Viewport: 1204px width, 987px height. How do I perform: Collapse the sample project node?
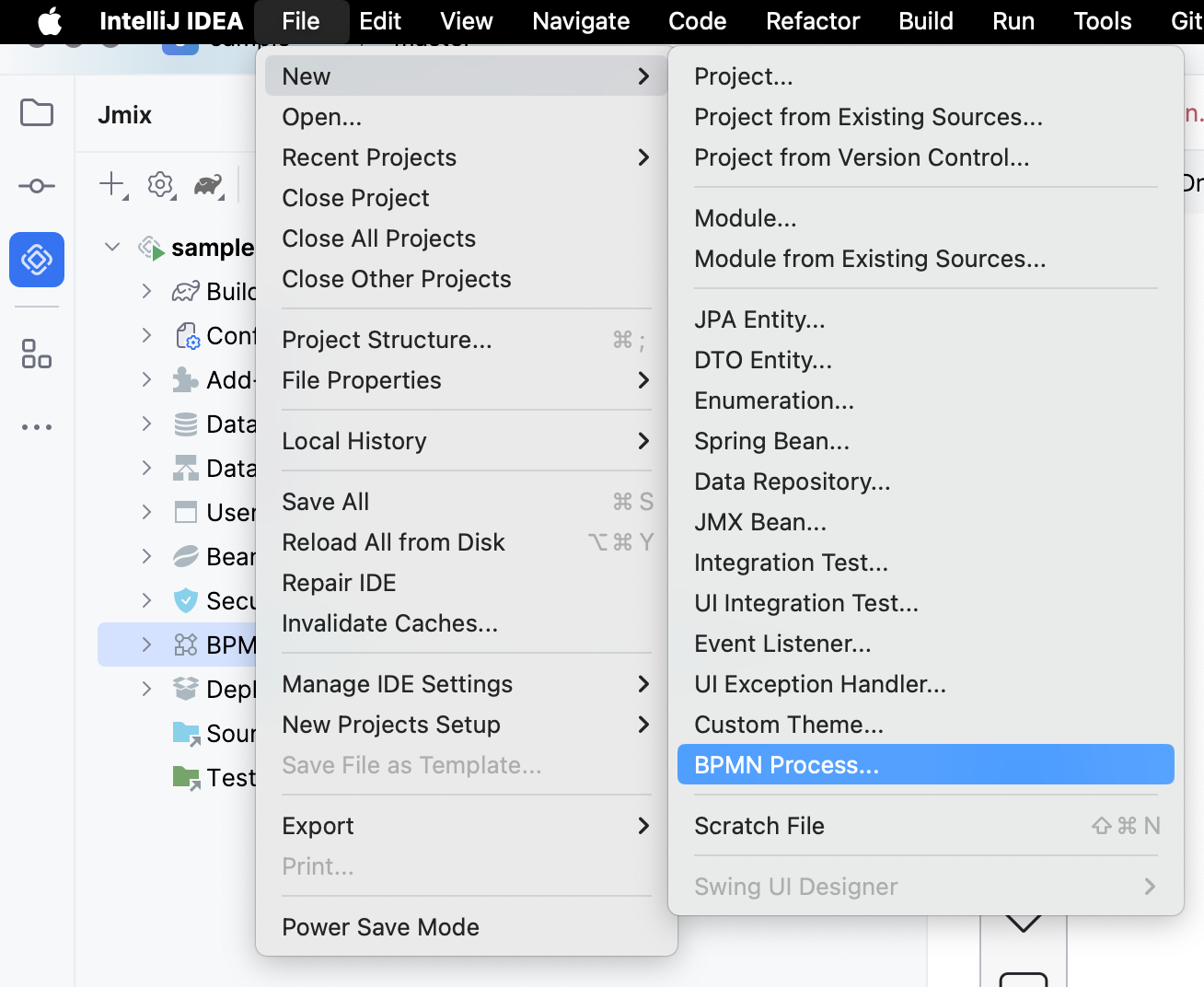[111, 247]
